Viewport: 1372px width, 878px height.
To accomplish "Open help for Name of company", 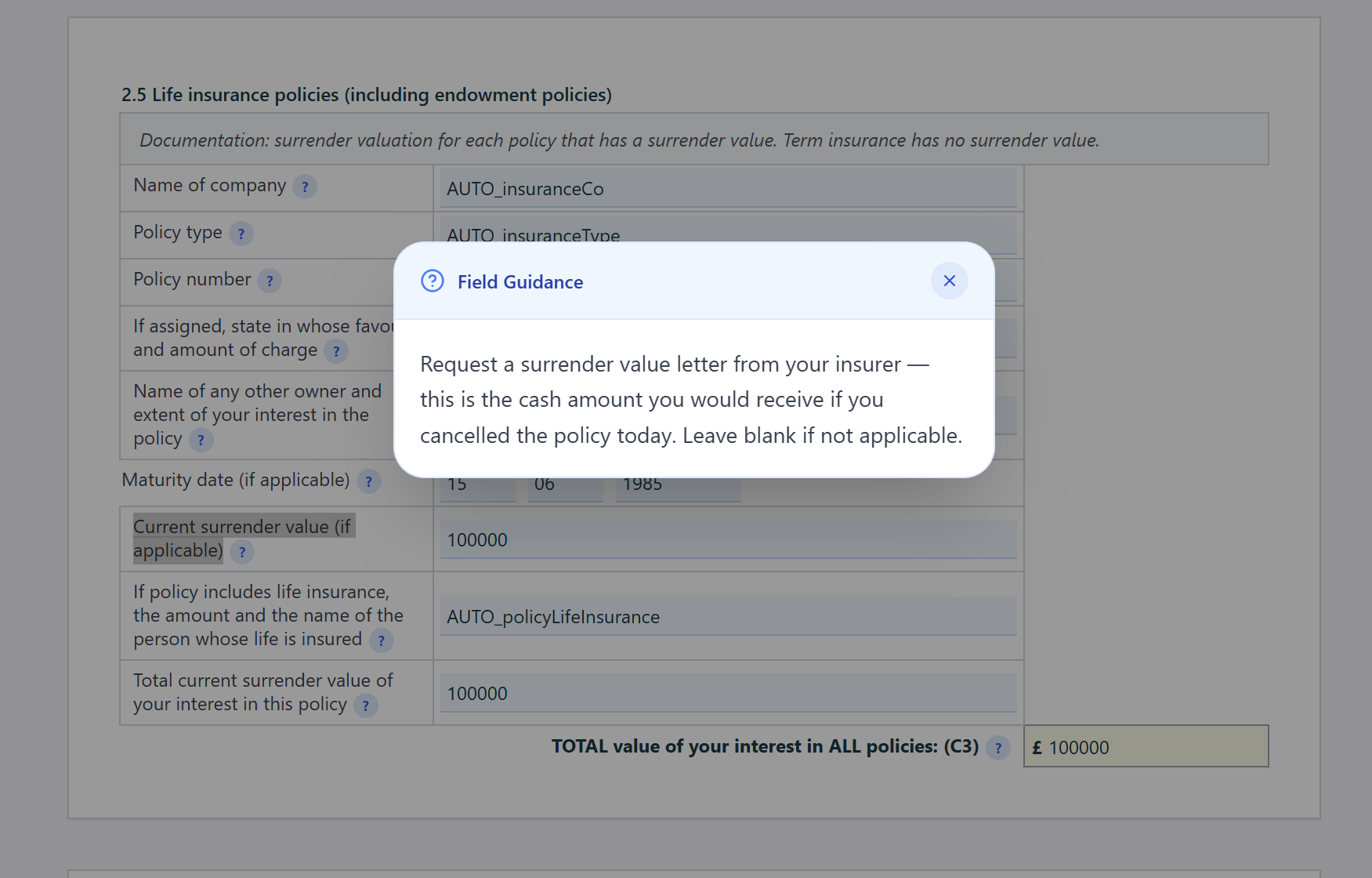I will pyautogui.click(x=305, y=187).
